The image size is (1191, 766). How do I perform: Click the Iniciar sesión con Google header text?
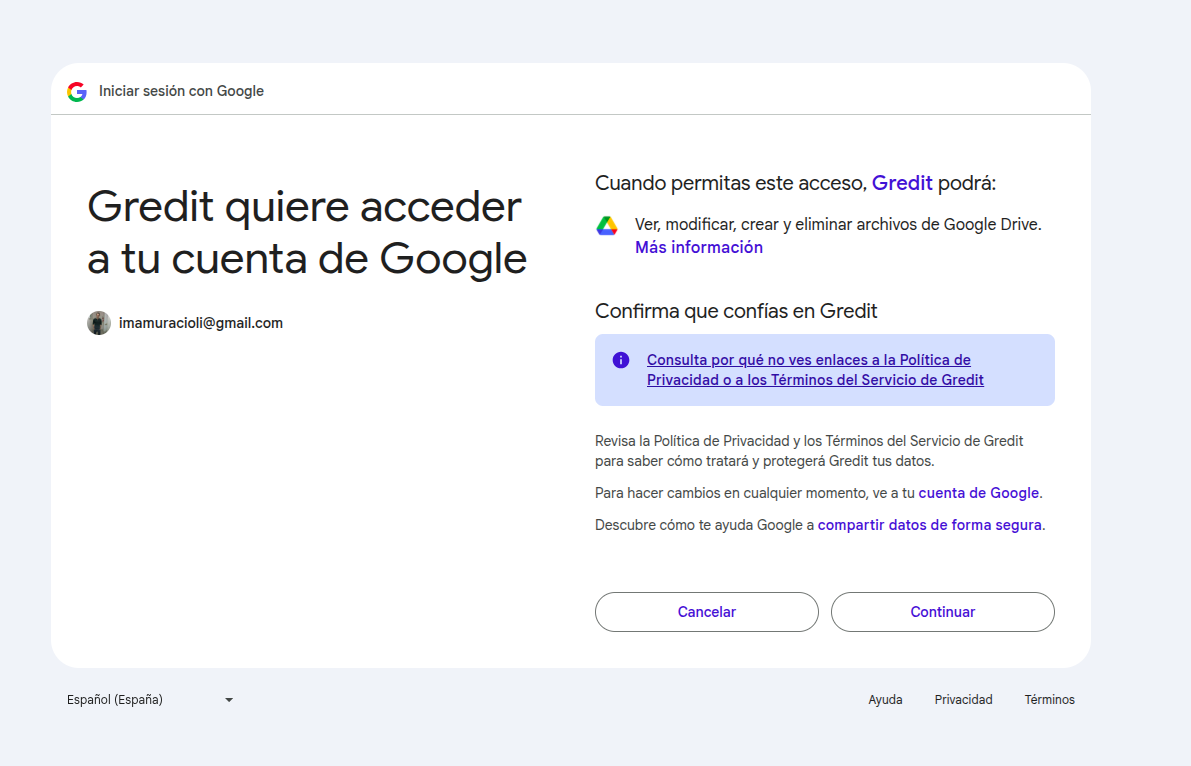181,91
